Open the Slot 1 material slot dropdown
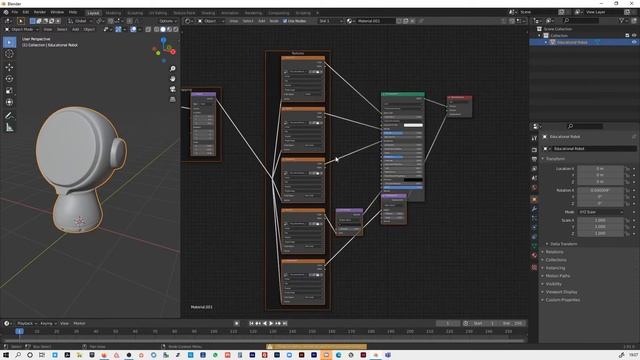Screen dimensions: 640x360 [x=330, y=21]
